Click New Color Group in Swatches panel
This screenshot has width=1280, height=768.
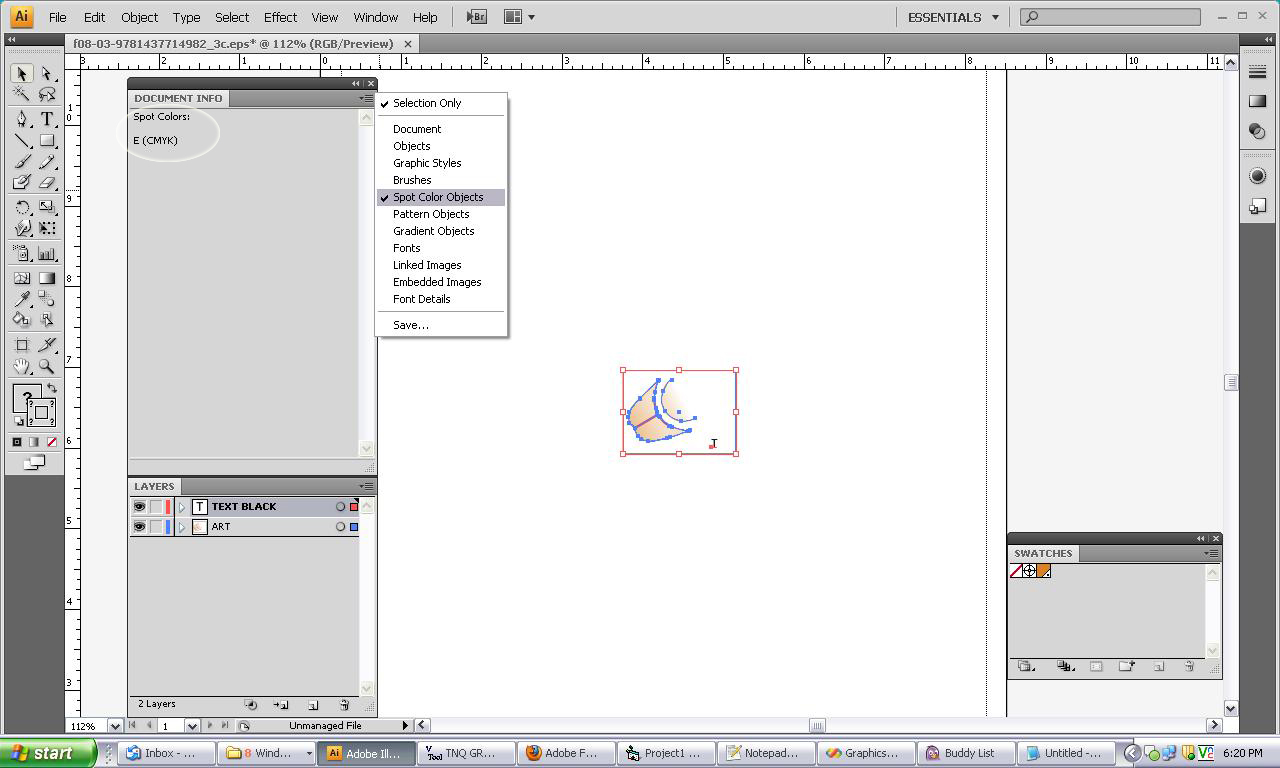1126,666
